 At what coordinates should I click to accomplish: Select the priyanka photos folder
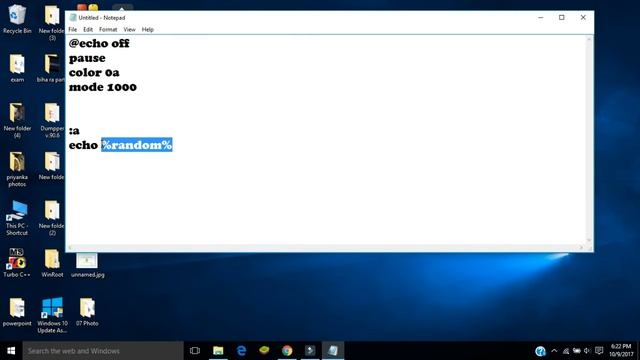point(17,169)
